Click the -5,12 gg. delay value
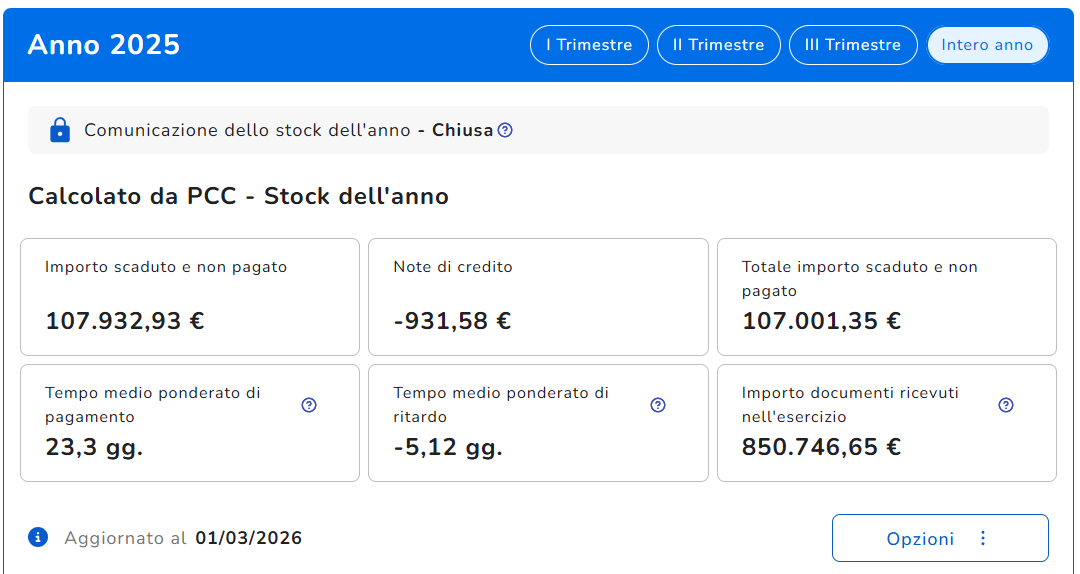Viewport: 1080px width, 574px height. pyautogui.click(x=448, y=447)
